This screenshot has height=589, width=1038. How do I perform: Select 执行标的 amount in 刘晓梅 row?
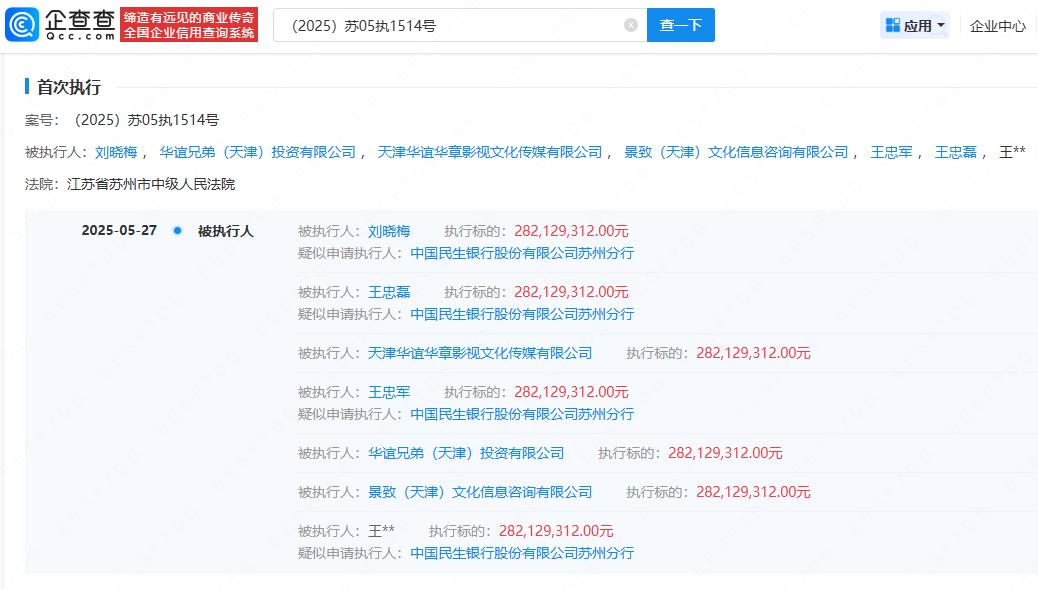[571, 231]
